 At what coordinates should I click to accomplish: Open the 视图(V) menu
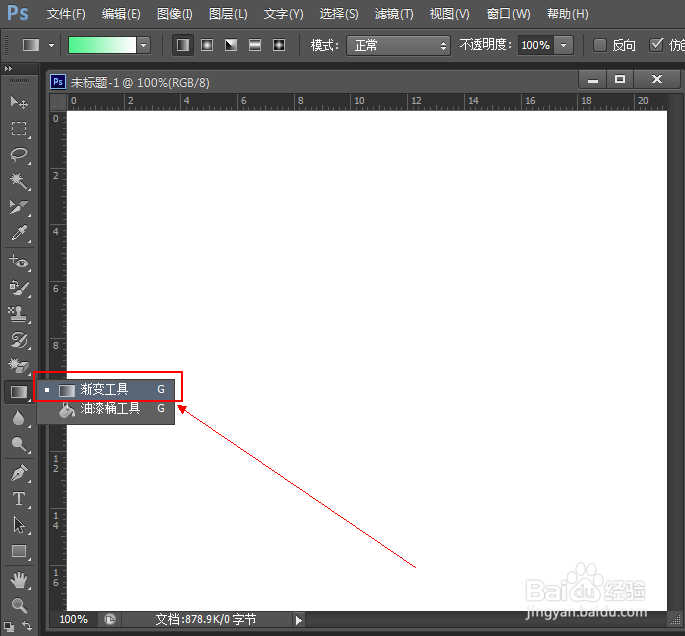(x=449, y=14)
